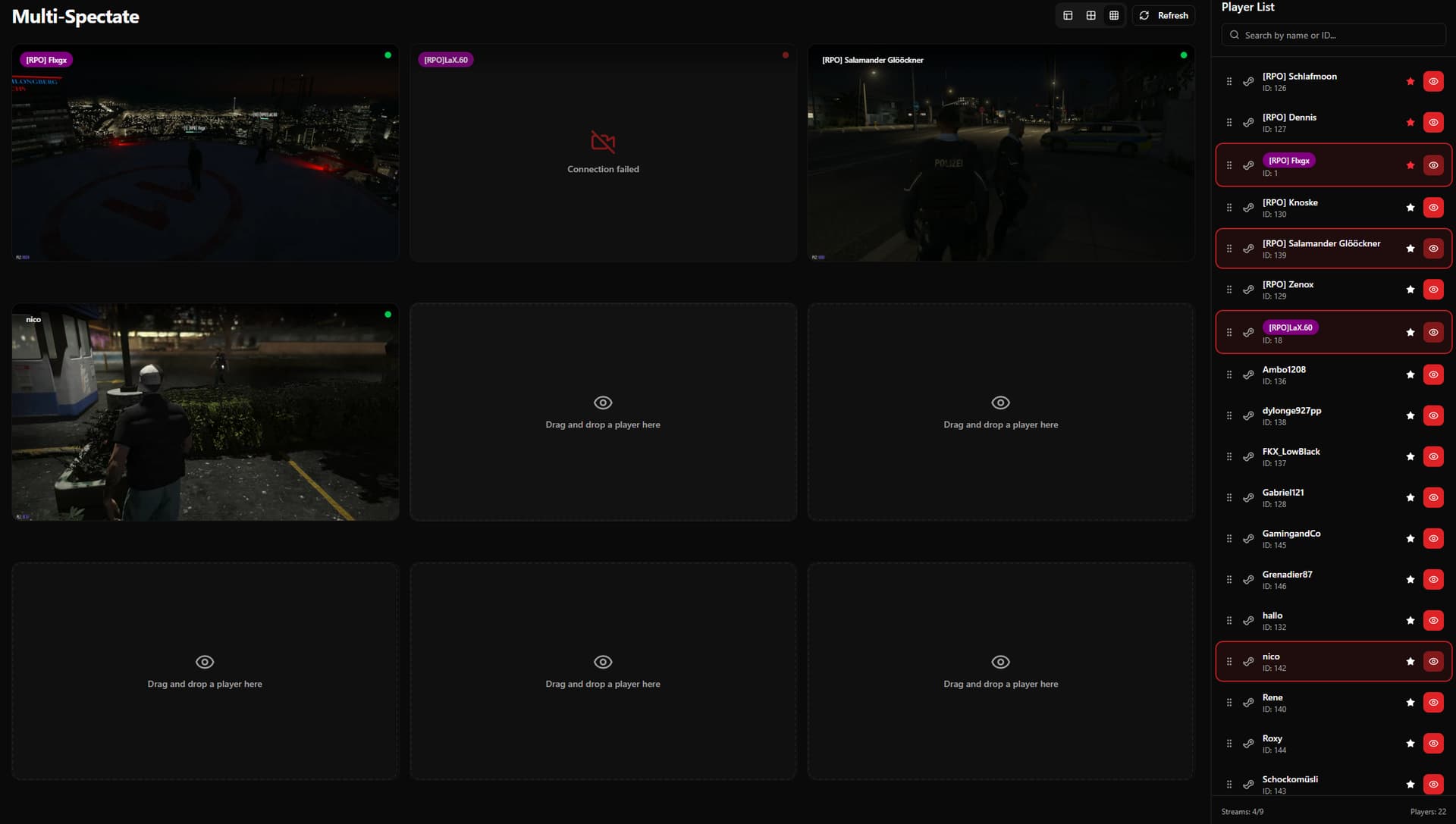
Task: Switch to the 2x2 grid layout
Action: point(1090,15)
